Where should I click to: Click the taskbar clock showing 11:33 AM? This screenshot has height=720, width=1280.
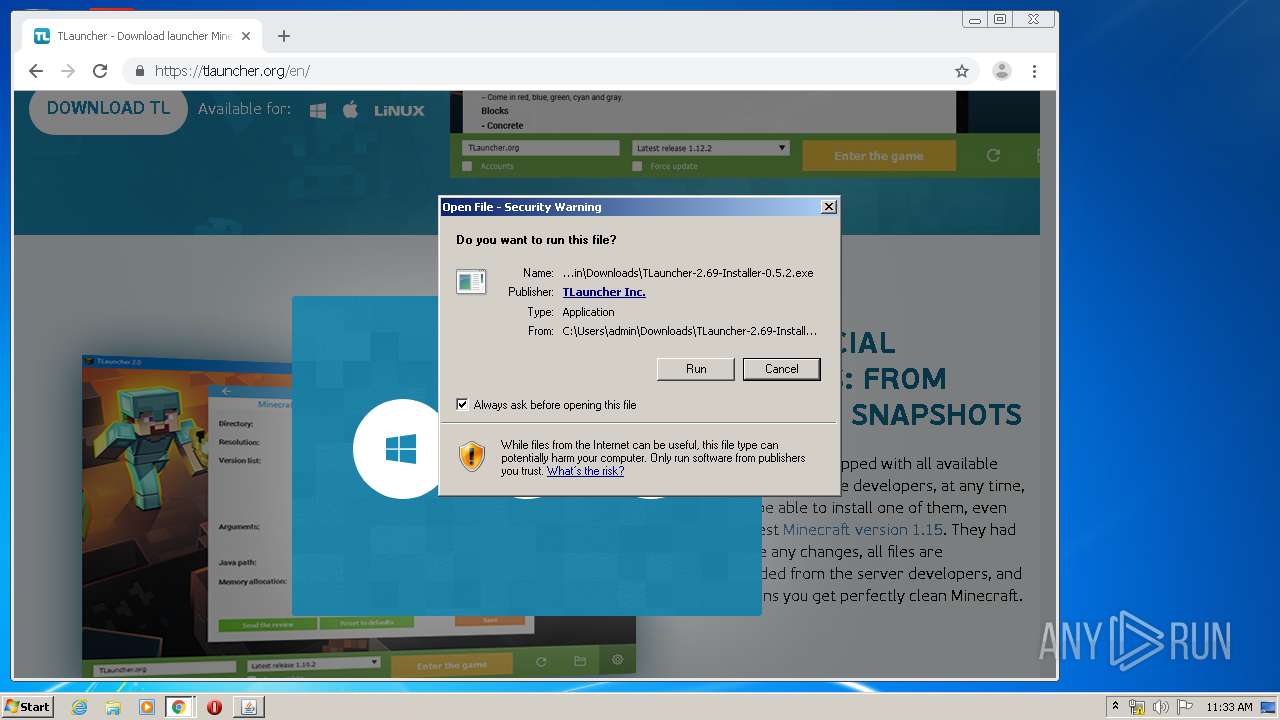click(1229, 707)
